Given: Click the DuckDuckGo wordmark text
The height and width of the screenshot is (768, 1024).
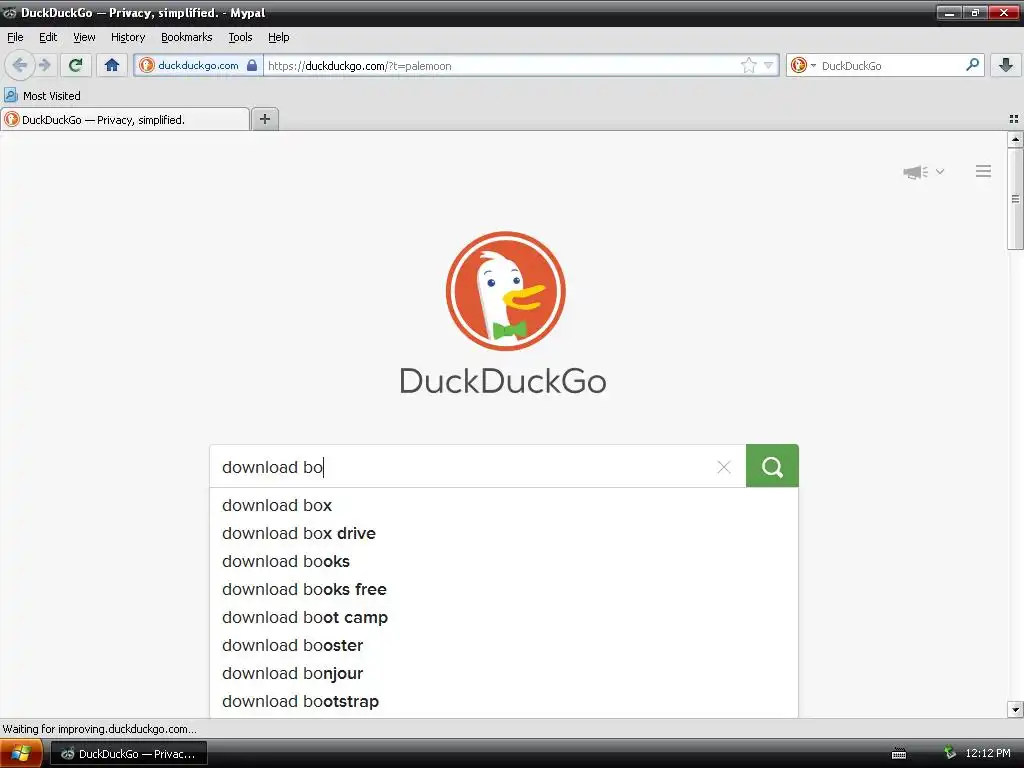Looking at the screenshot, I should tap(503, 381).
